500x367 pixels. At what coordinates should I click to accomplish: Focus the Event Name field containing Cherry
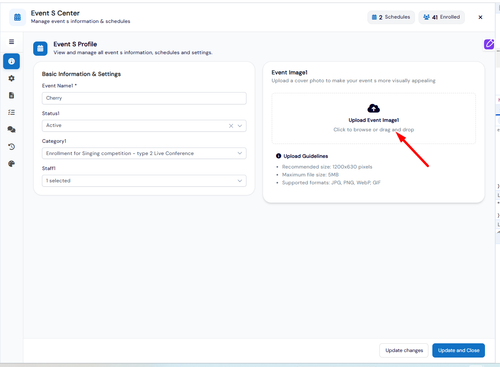pos(144,98)
